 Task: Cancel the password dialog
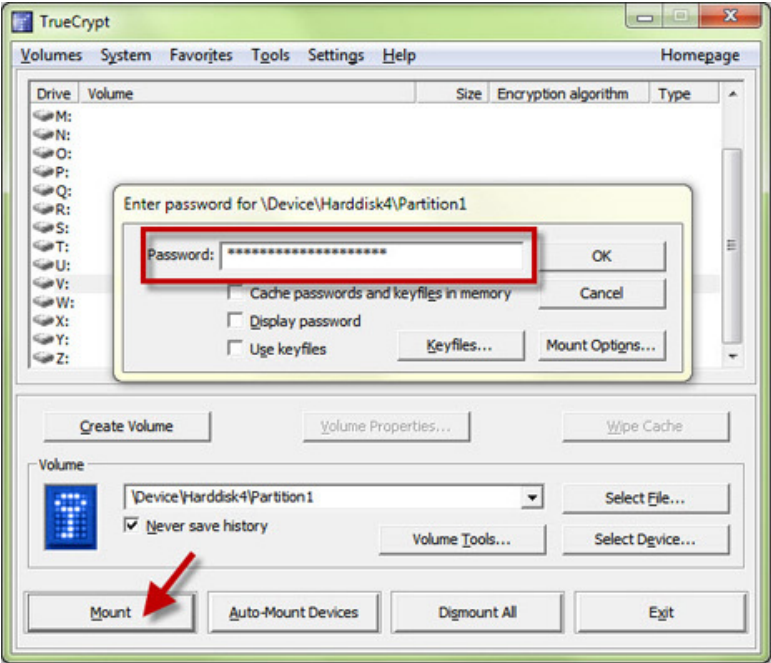(x=602, y=293)
